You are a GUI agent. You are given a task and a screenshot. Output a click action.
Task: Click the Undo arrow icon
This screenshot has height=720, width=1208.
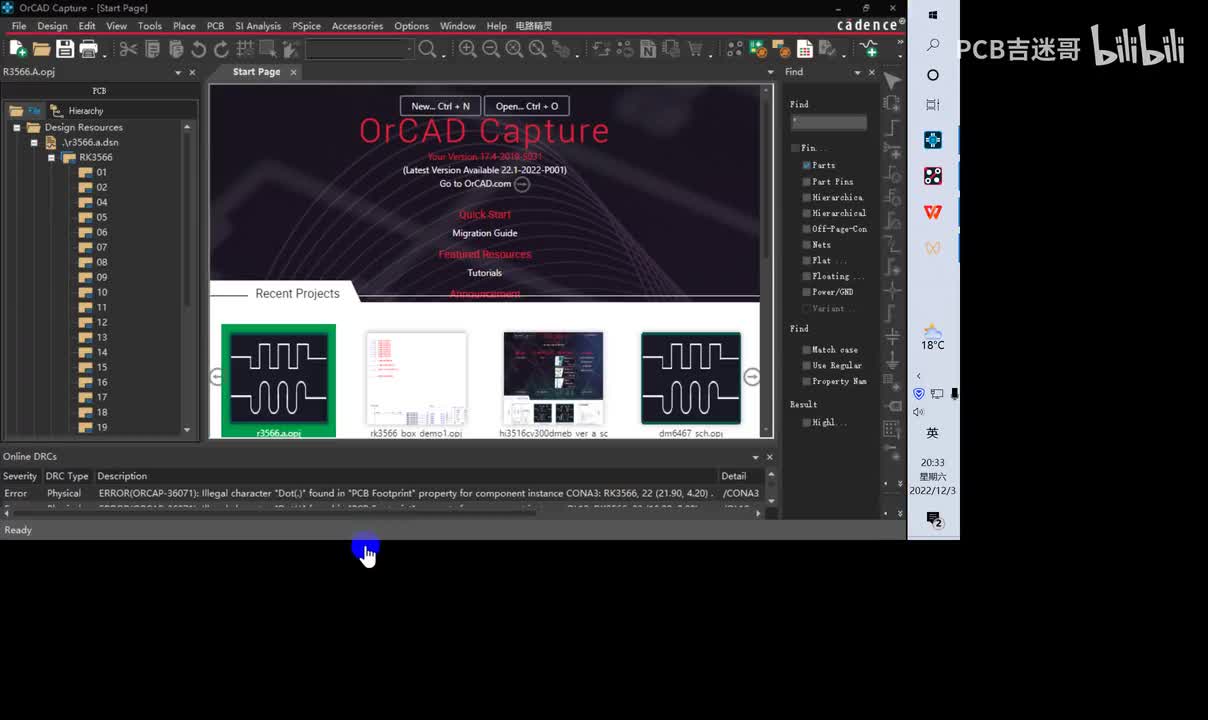[198, 48]
